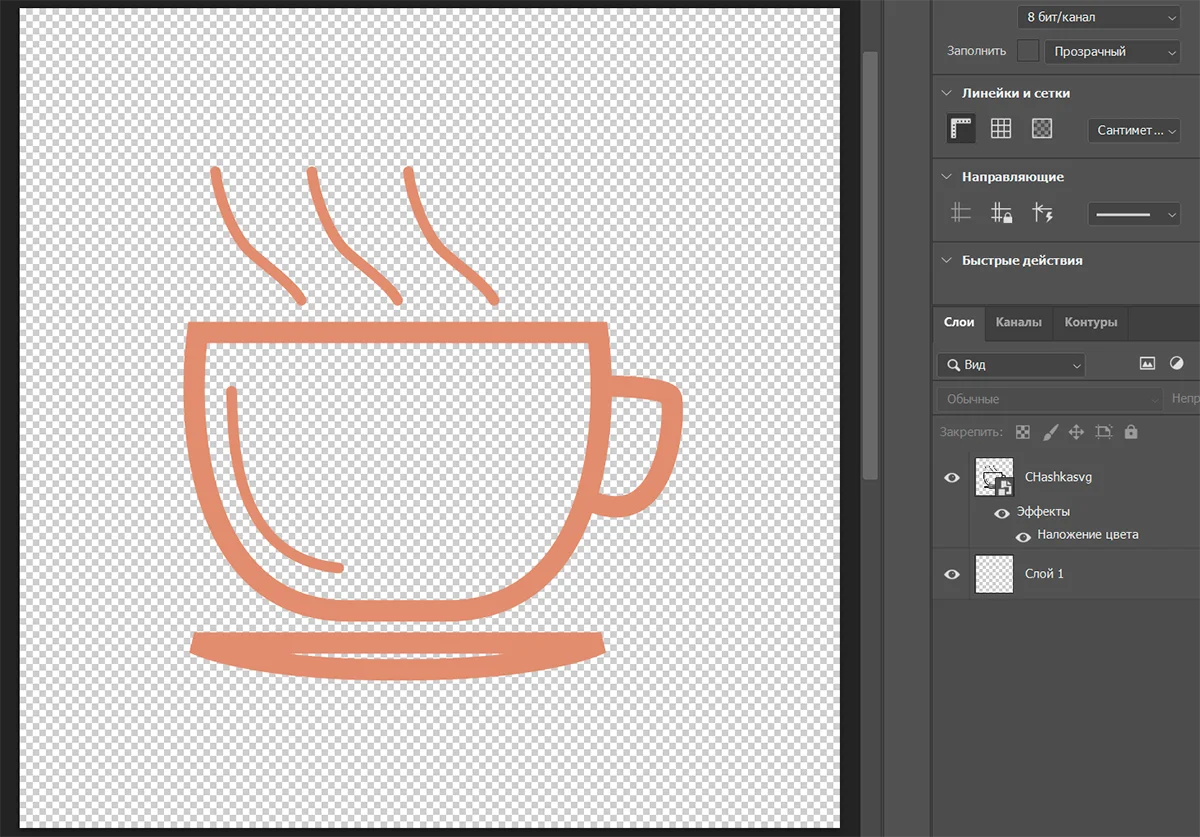The height and width of the screenshot is (837, 1200).
Task: Open the Обычные blend mode dropdown
Action: pyautogui.click(x=1049, y=399)
